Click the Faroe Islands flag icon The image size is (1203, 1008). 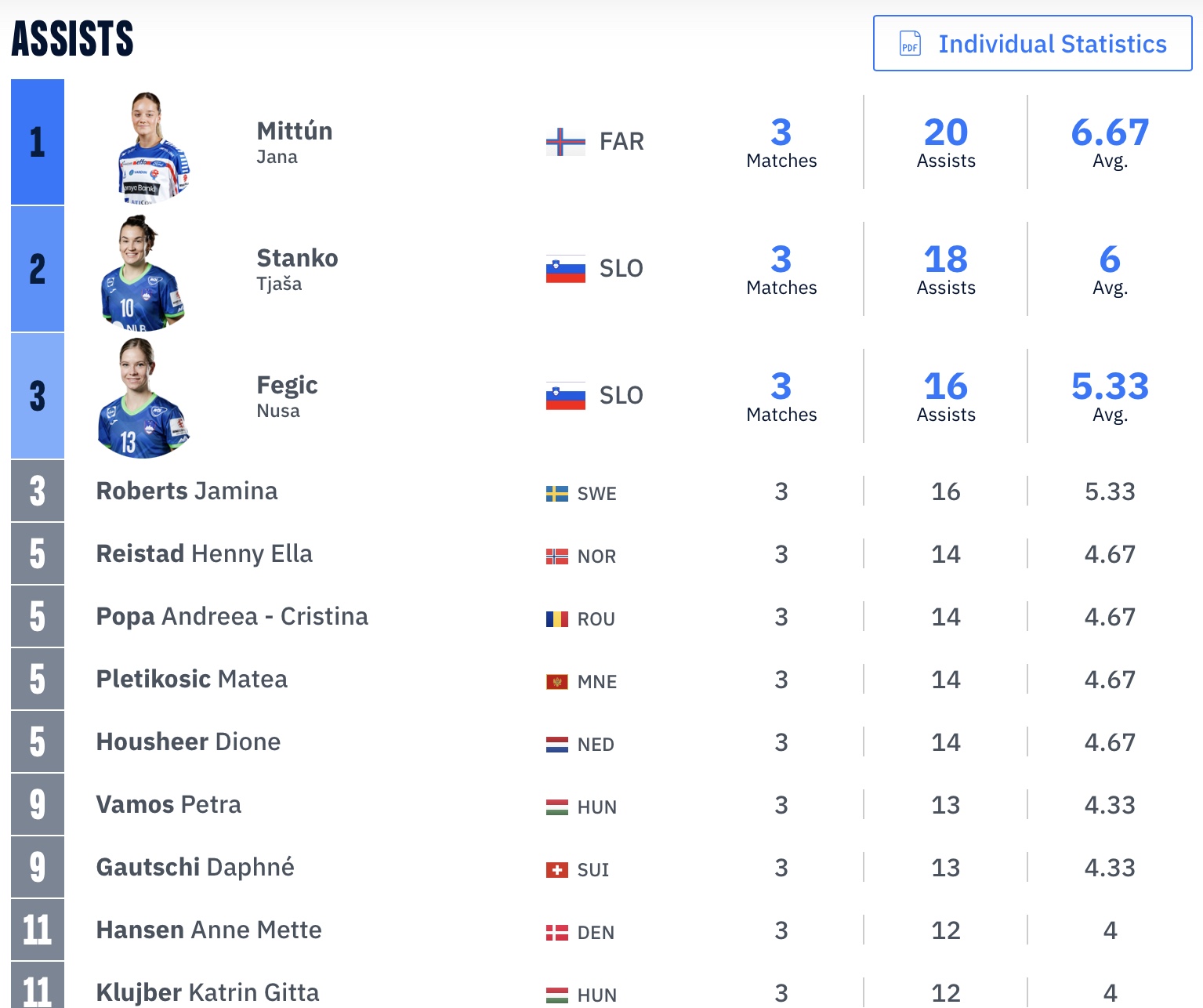pos(565,142)
